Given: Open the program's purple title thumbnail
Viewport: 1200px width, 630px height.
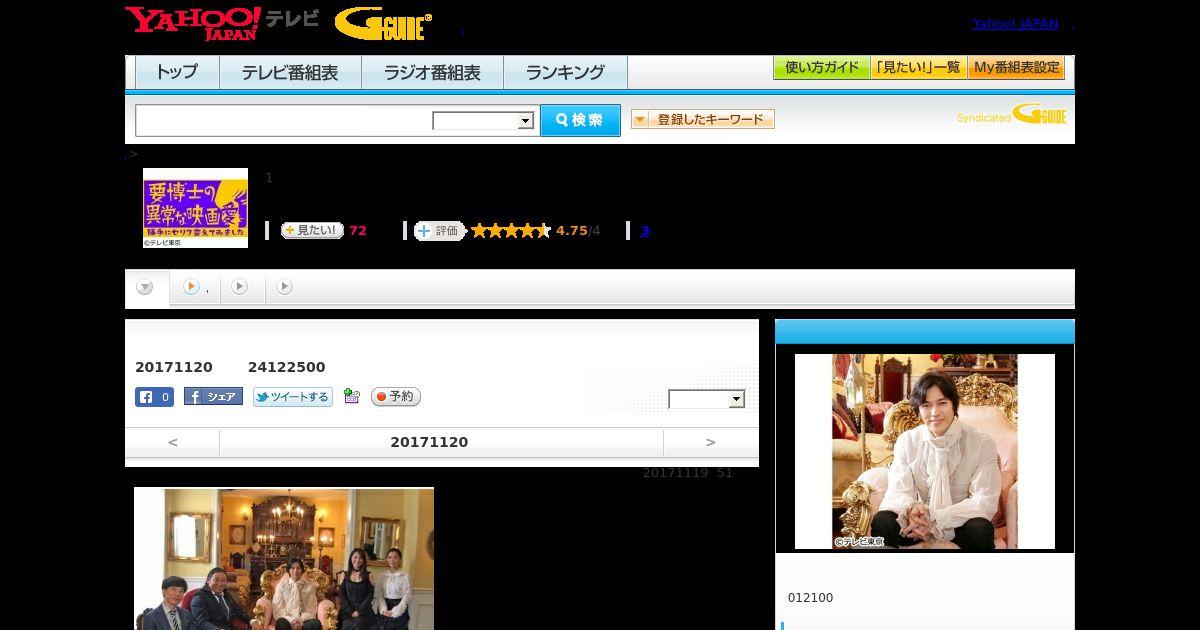Looking at the screenshot, I should point(195,208).
